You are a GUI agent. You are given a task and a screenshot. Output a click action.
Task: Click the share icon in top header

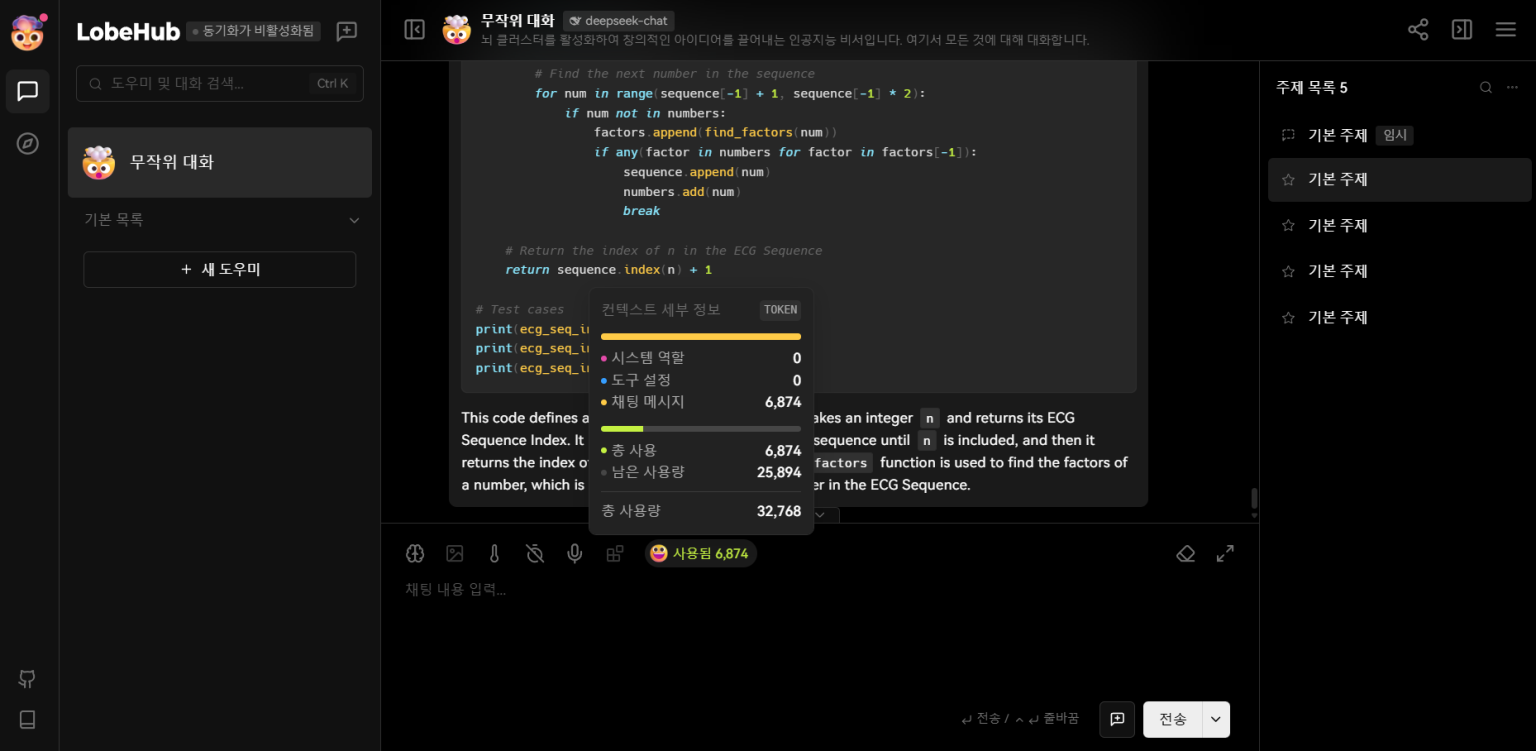tap(1418, 29)
